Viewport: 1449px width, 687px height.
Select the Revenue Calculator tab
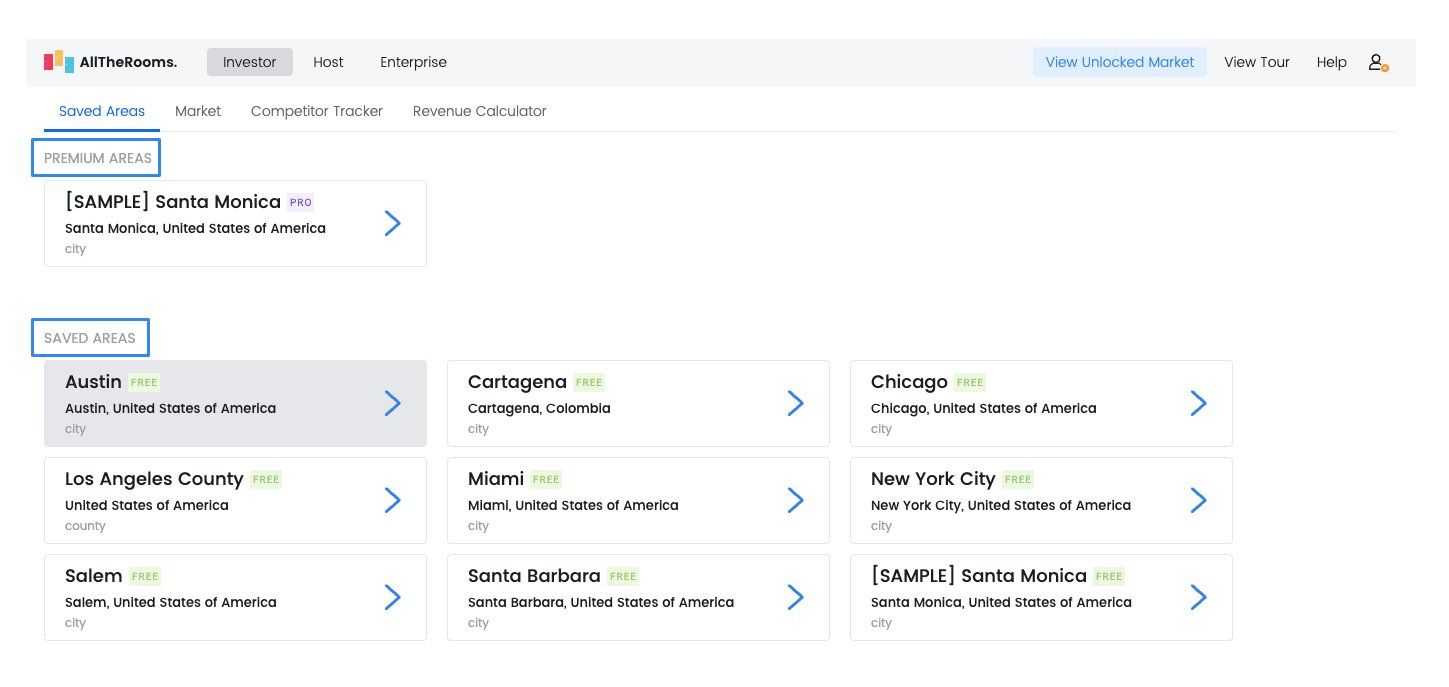coord(479,111)
